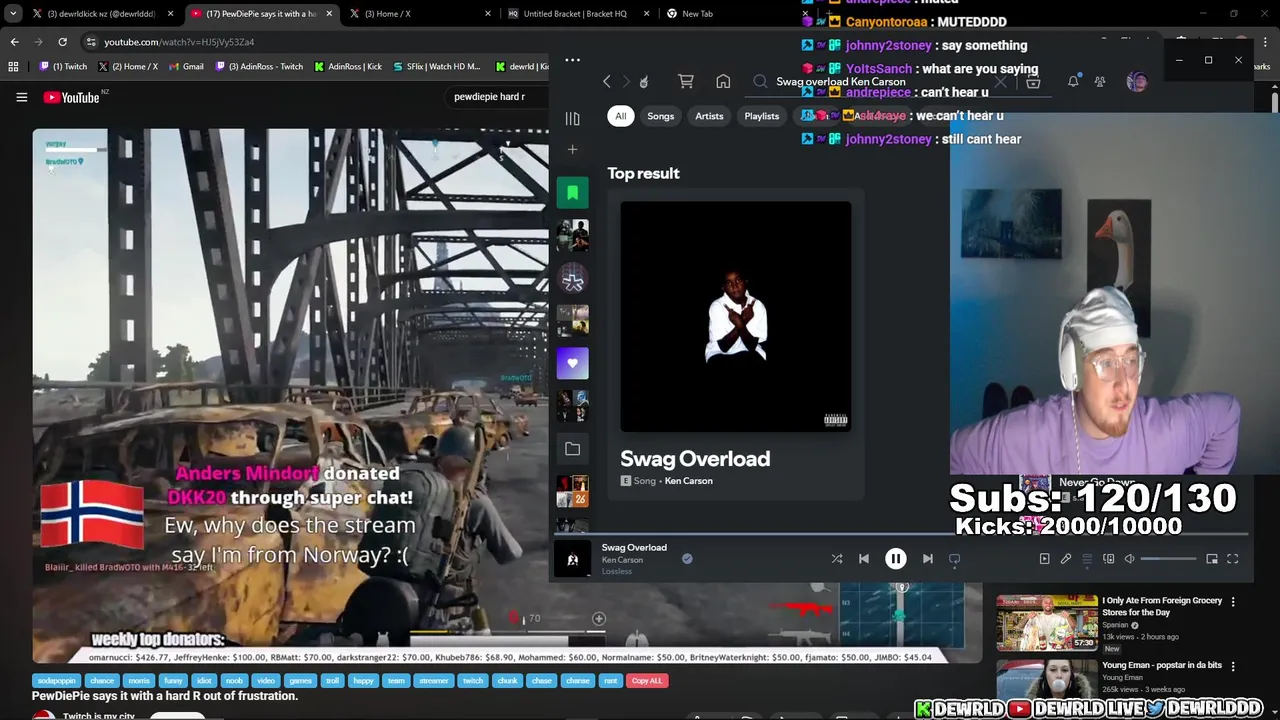Switch to the Untitled Bracket tab

coord(577,14)
